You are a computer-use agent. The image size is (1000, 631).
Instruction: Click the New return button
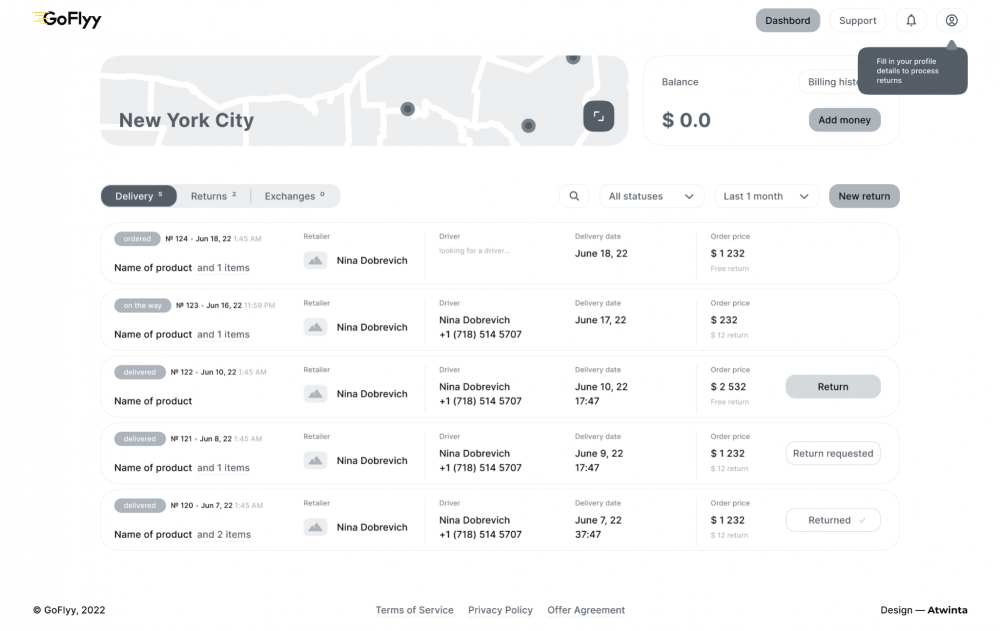pyautogui.click(x=864, y=196)
